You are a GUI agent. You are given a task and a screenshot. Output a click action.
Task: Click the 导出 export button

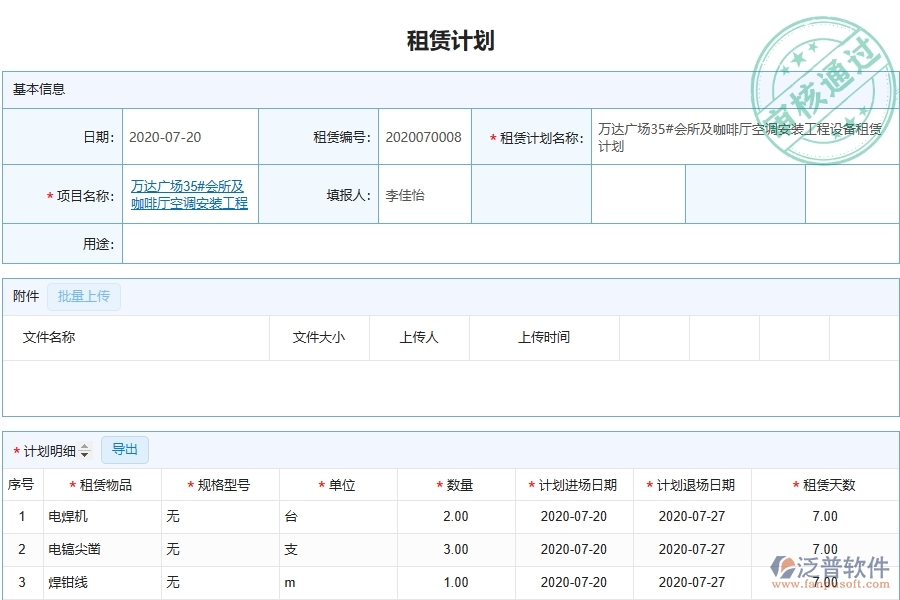click(x=125, y=450)
